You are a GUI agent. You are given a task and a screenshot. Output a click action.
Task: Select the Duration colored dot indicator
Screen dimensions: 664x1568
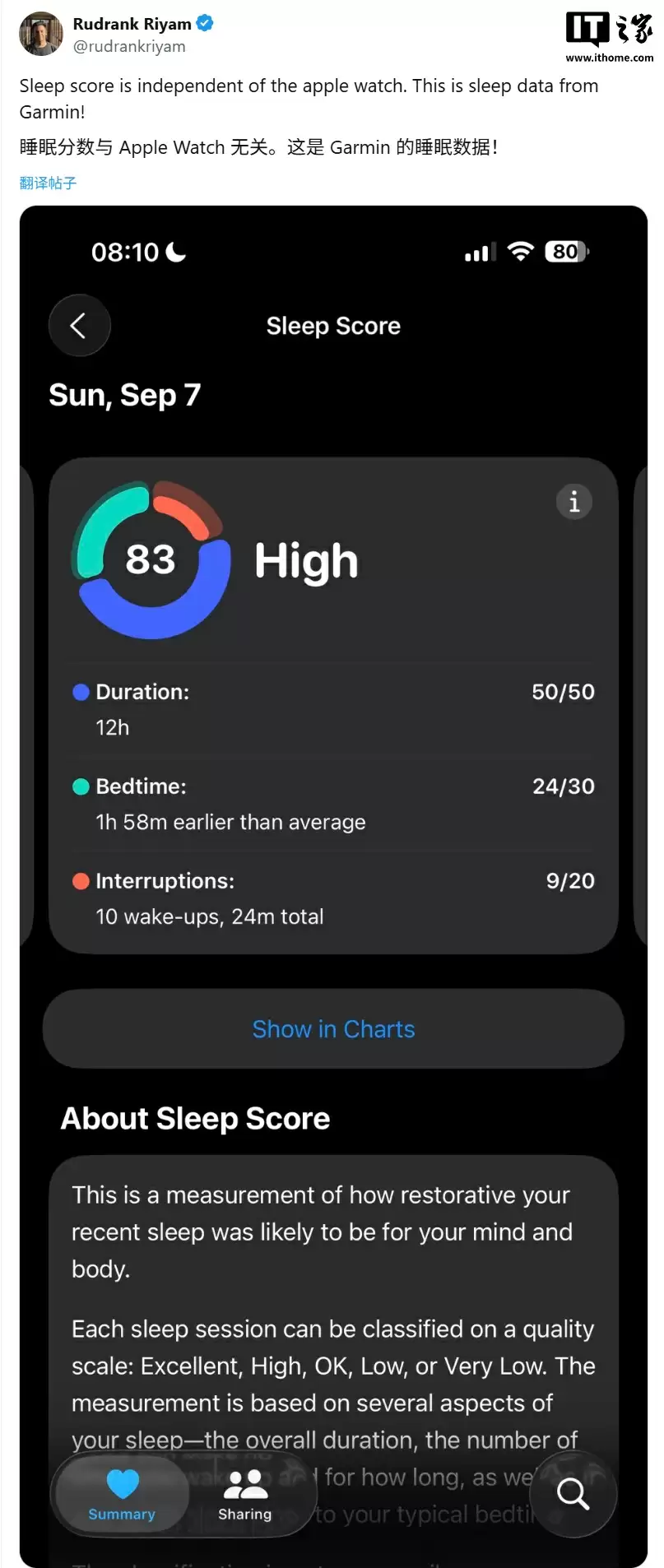[x=80, y=692]
